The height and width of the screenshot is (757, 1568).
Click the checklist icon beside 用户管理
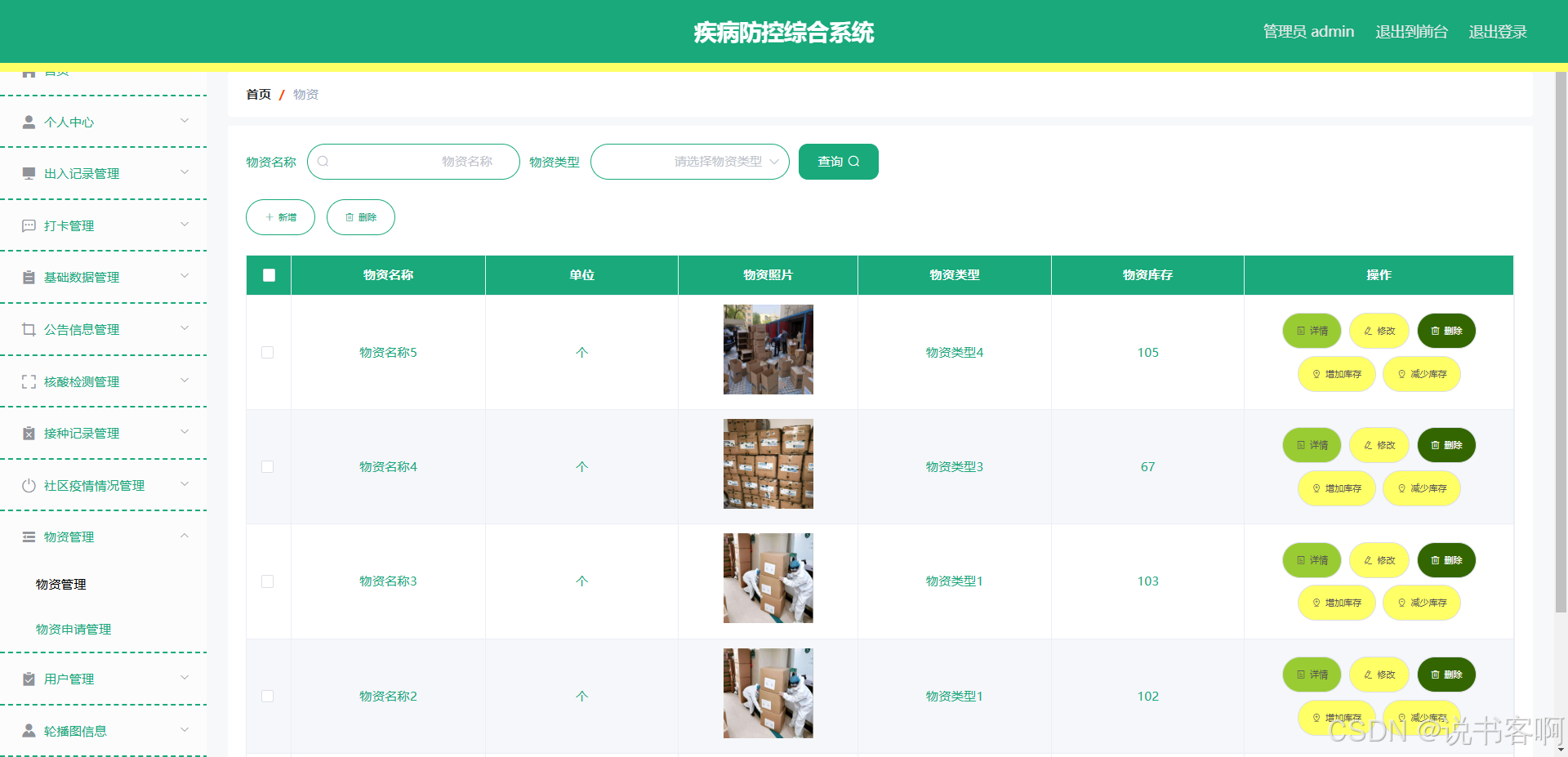click(x=29, y=679)
